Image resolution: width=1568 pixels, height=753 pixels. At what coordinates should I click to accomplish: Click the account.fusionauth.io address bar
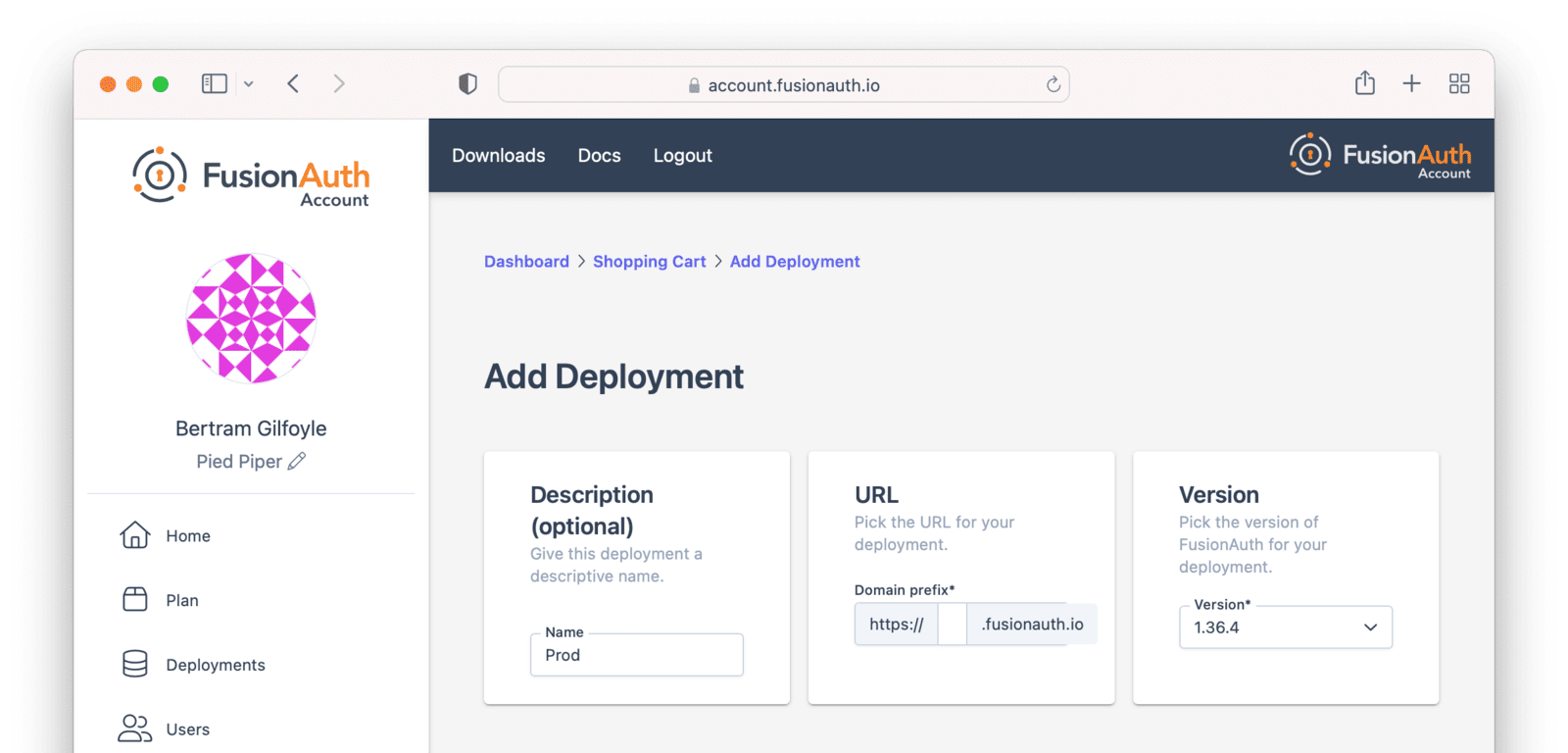tap(783, 84)
